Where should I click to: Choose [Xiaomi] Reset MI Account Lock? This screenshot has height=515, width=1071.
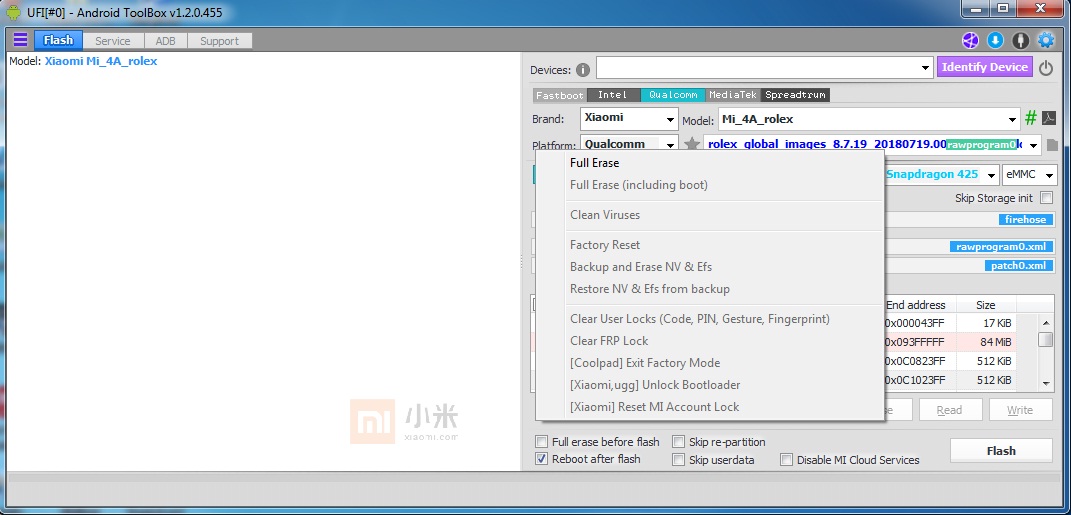pyautogui.click(x=710, y=406)
